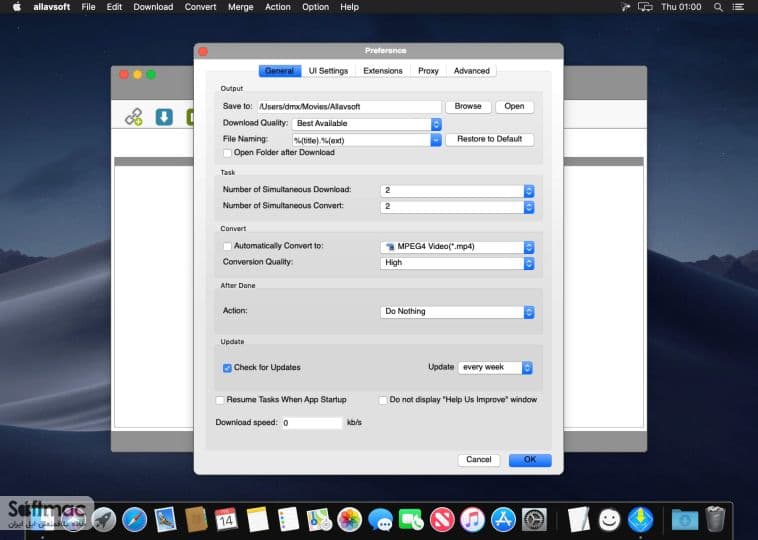Viewport: 758px width, 540px height.
Task: Open Maps icon in the Dock
Action: click(x=319, y=520)
